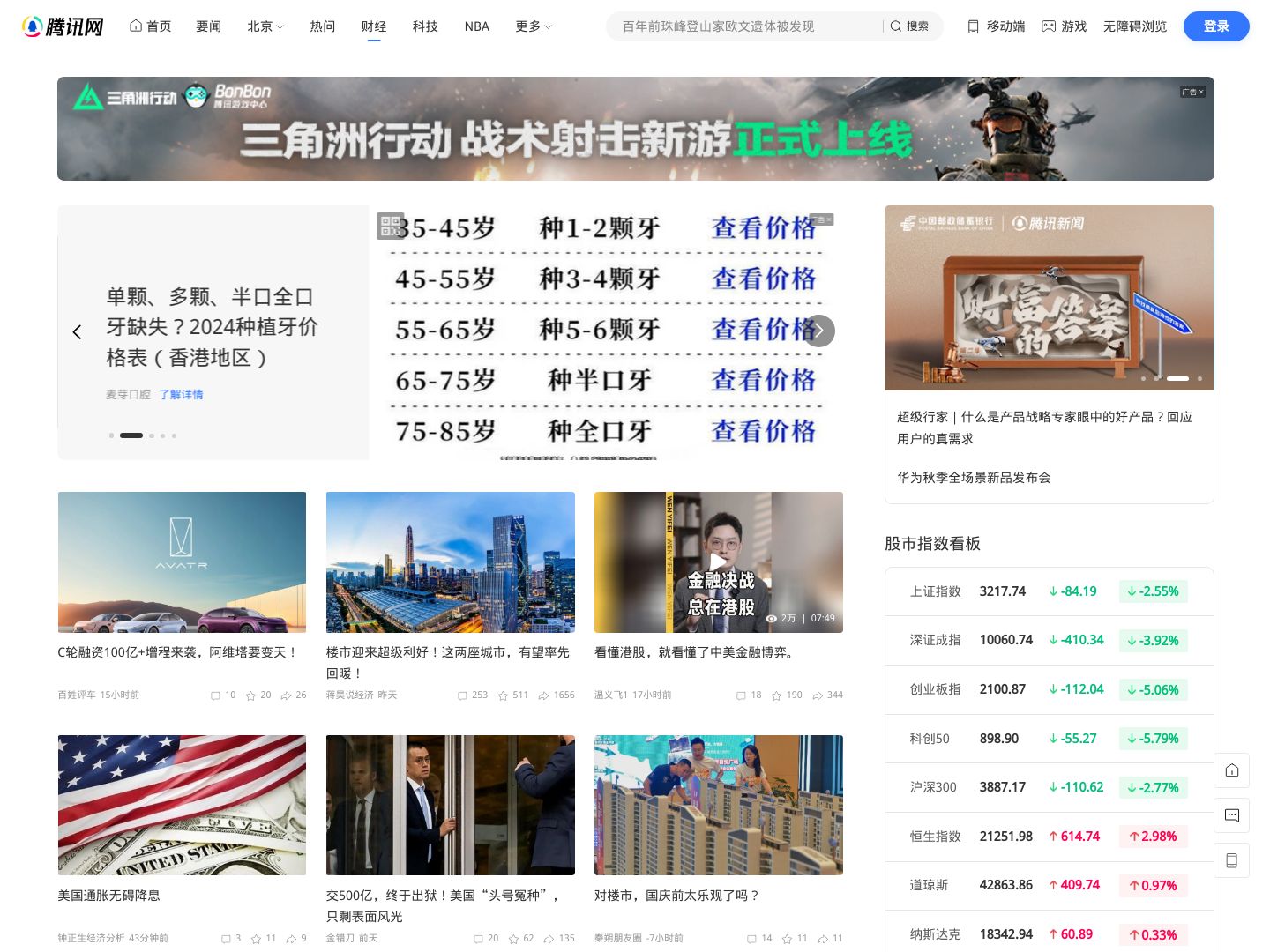Click star icon showing 511
This screenshot has height=952, width=1270.
pos(503,695)
